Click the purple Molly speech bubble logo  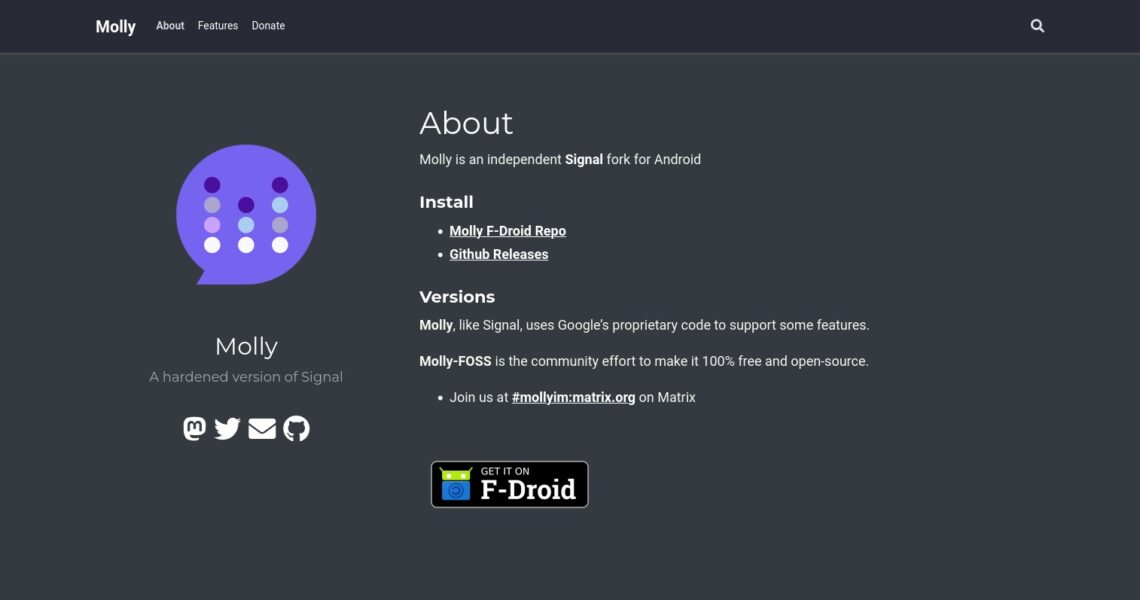pyautogui.click(x=246, y=214)
